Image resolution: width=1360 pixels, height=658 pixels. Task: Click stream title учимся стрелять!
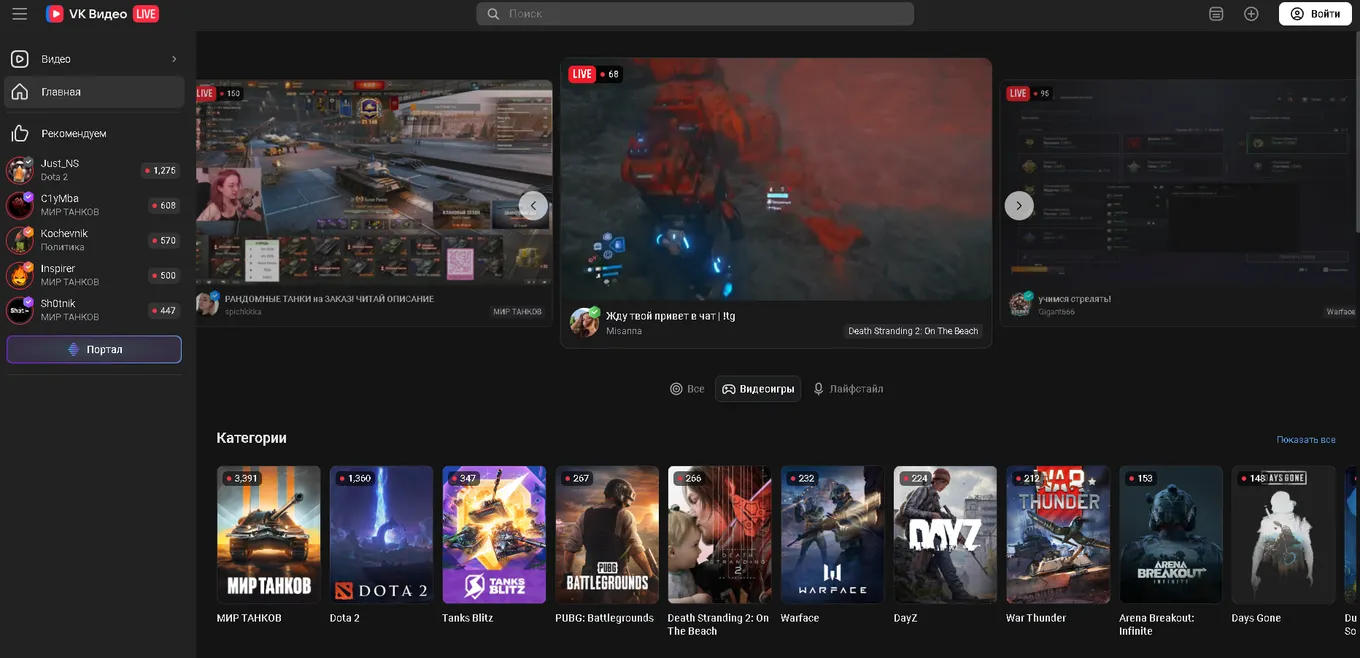click(1074, 299)
